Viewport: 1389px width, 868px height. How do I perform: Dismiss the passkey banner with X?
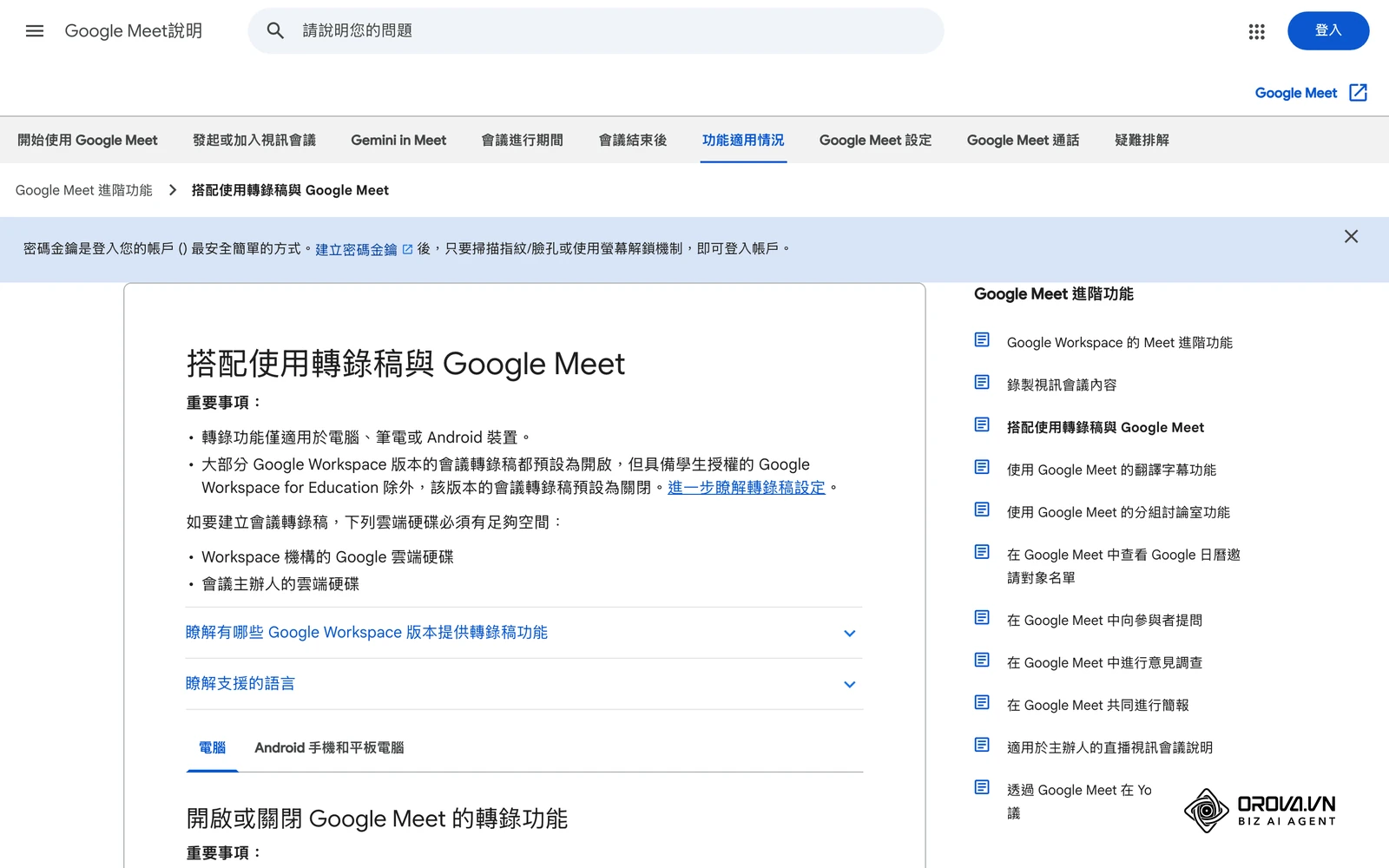click(1351, 236)
